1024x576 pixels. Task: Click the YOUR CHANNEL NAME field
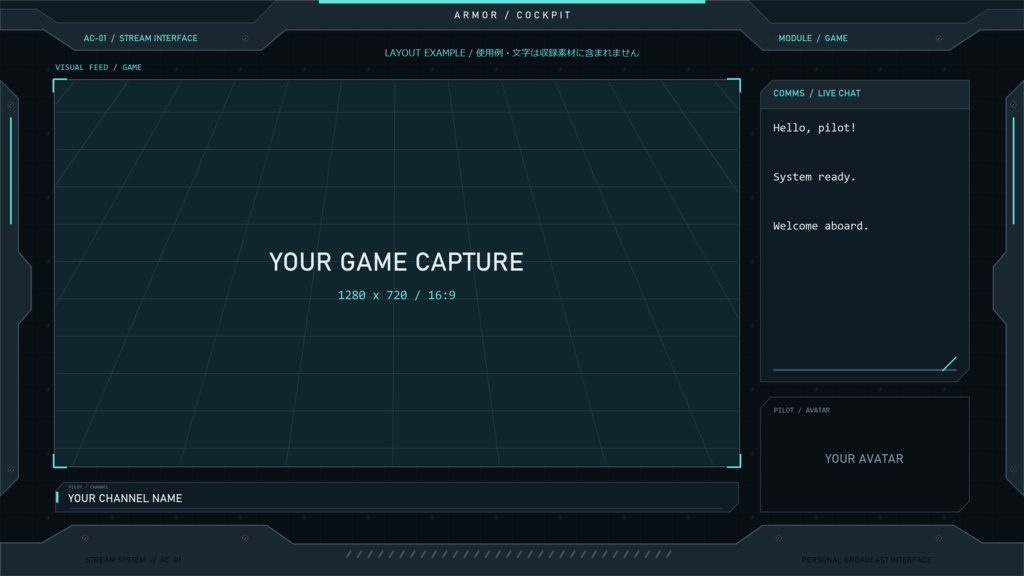point(397,498)
